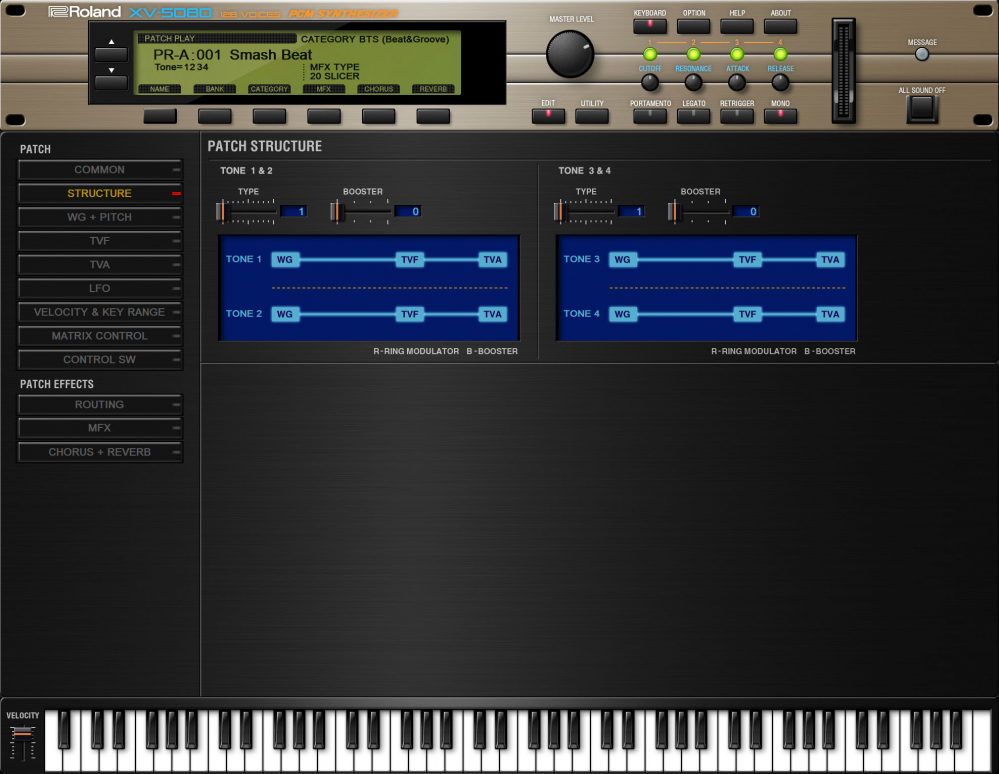The image size is (999, 774).
Task: Click the TVF block of Tone 1
Action: click(410, 259)
